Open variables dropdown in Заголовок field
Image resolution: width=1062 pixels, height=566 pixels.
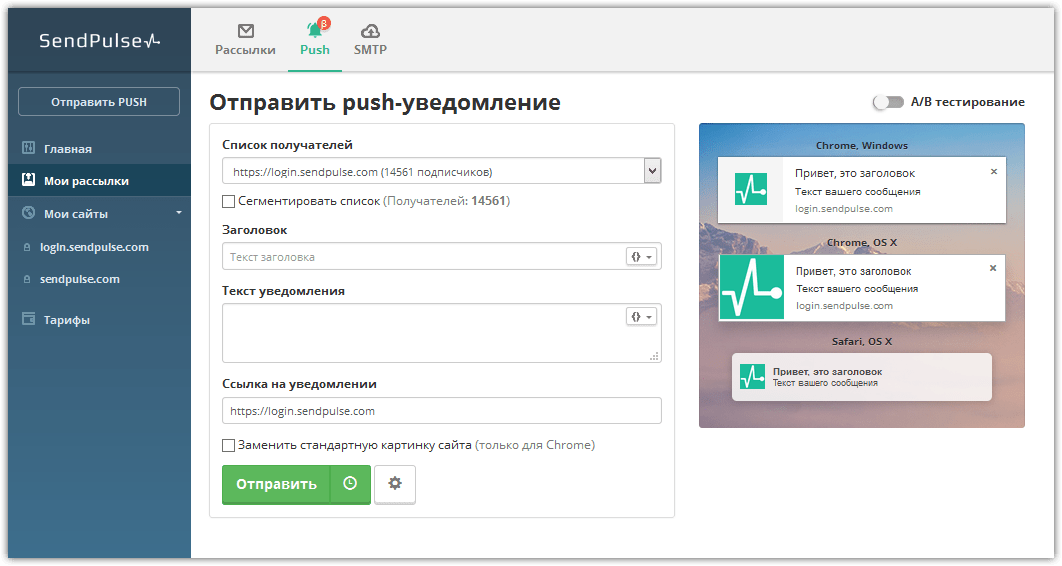641,257
